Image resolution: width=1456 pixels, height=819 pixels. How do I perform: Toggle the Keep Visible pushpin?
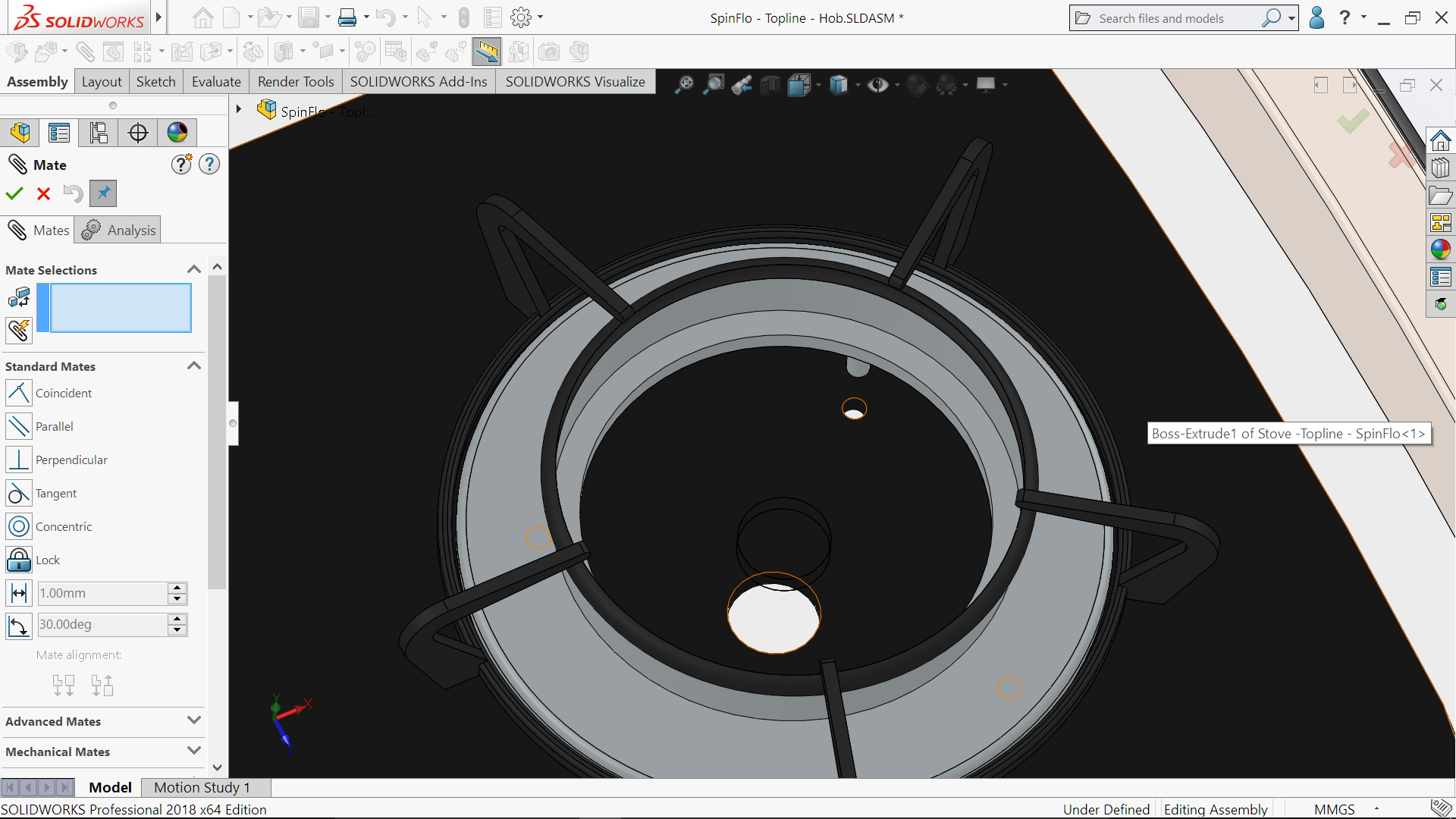tap(103, 193)
